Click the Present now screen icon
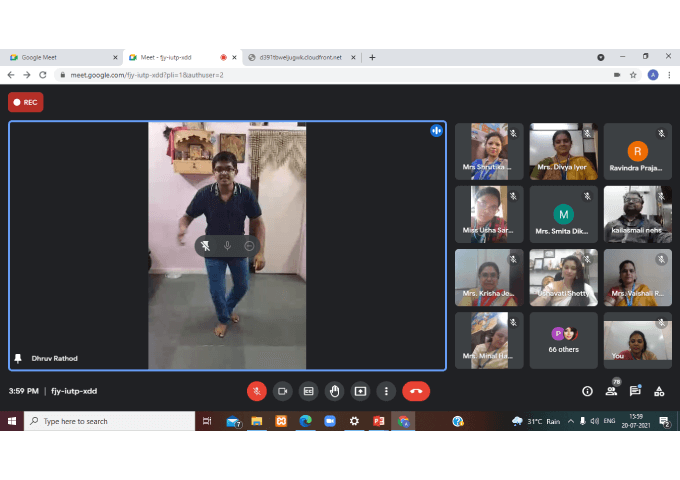This screenshot has width=680, height=480. 360,391
